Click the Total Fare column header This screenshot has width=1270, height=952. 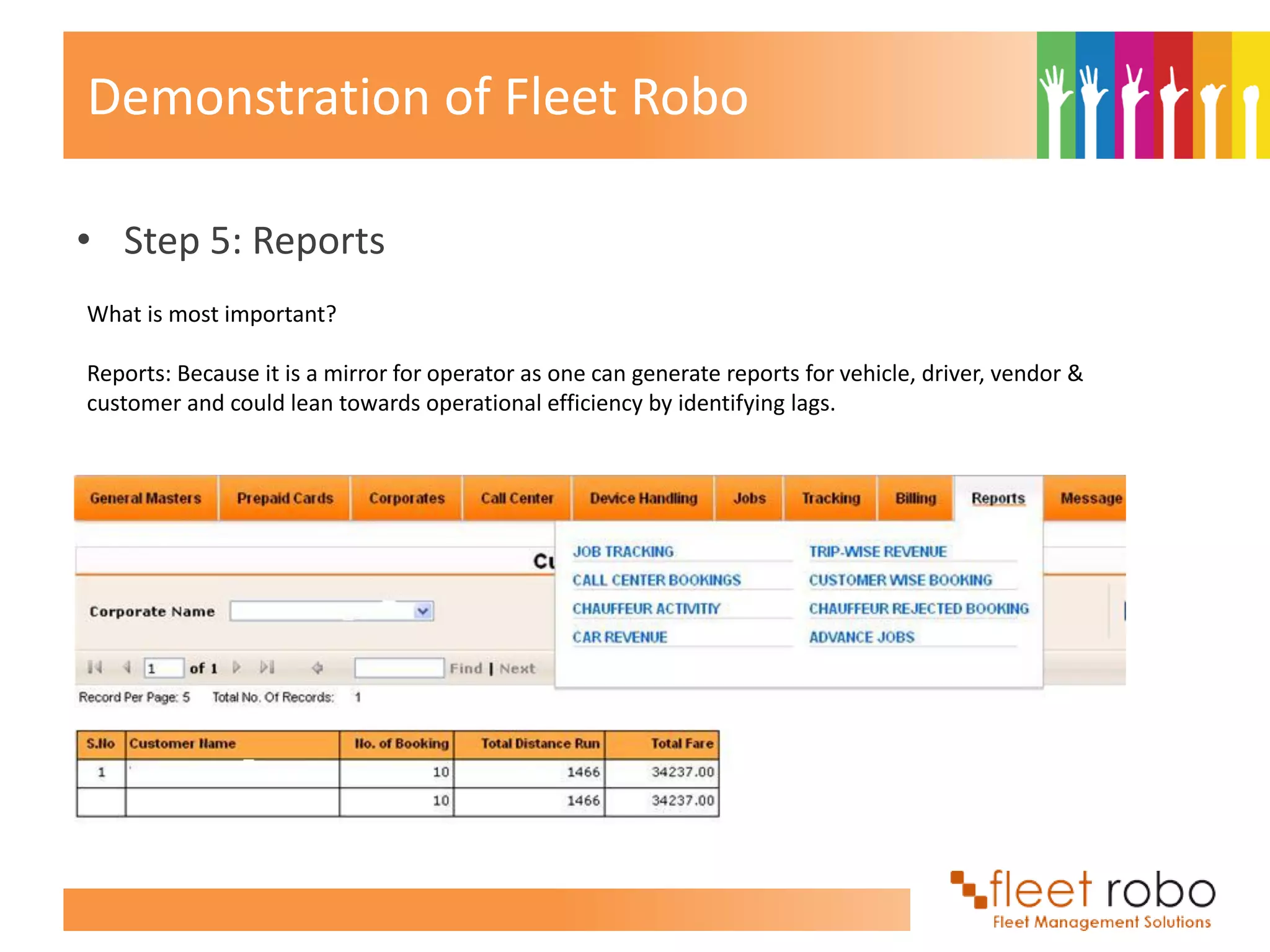662,744
